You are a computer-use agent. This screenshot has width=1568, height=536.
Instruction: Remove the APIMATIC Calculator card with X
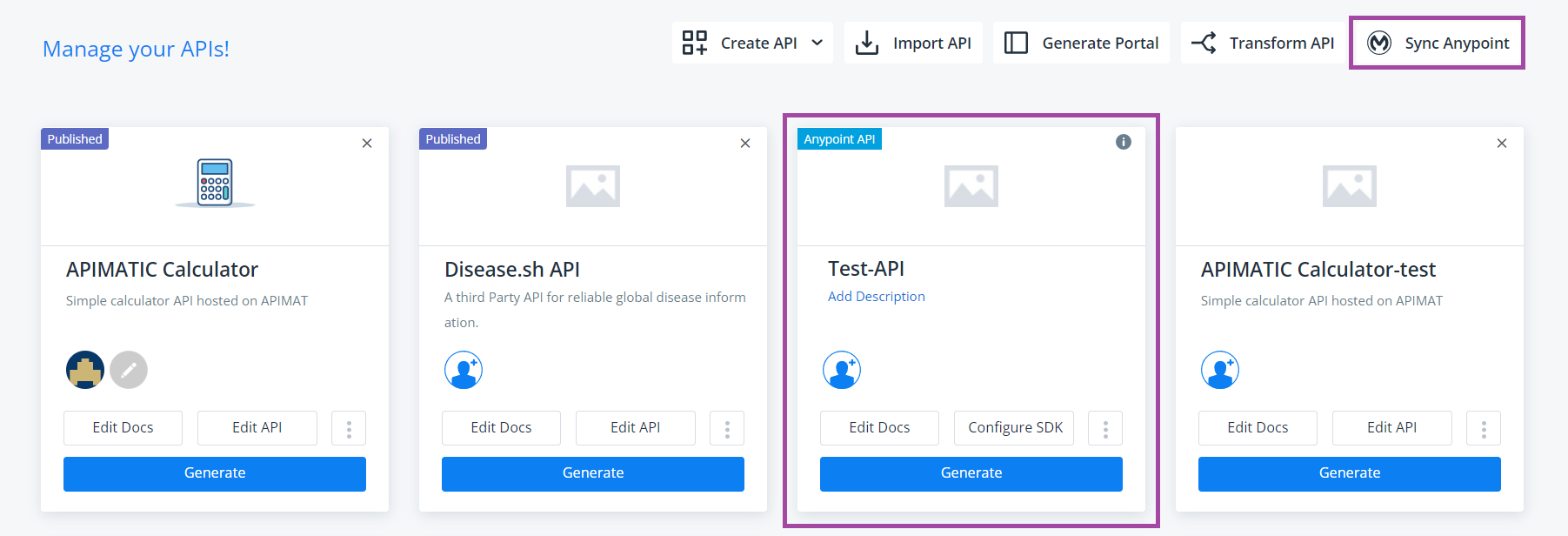point(367,144)
